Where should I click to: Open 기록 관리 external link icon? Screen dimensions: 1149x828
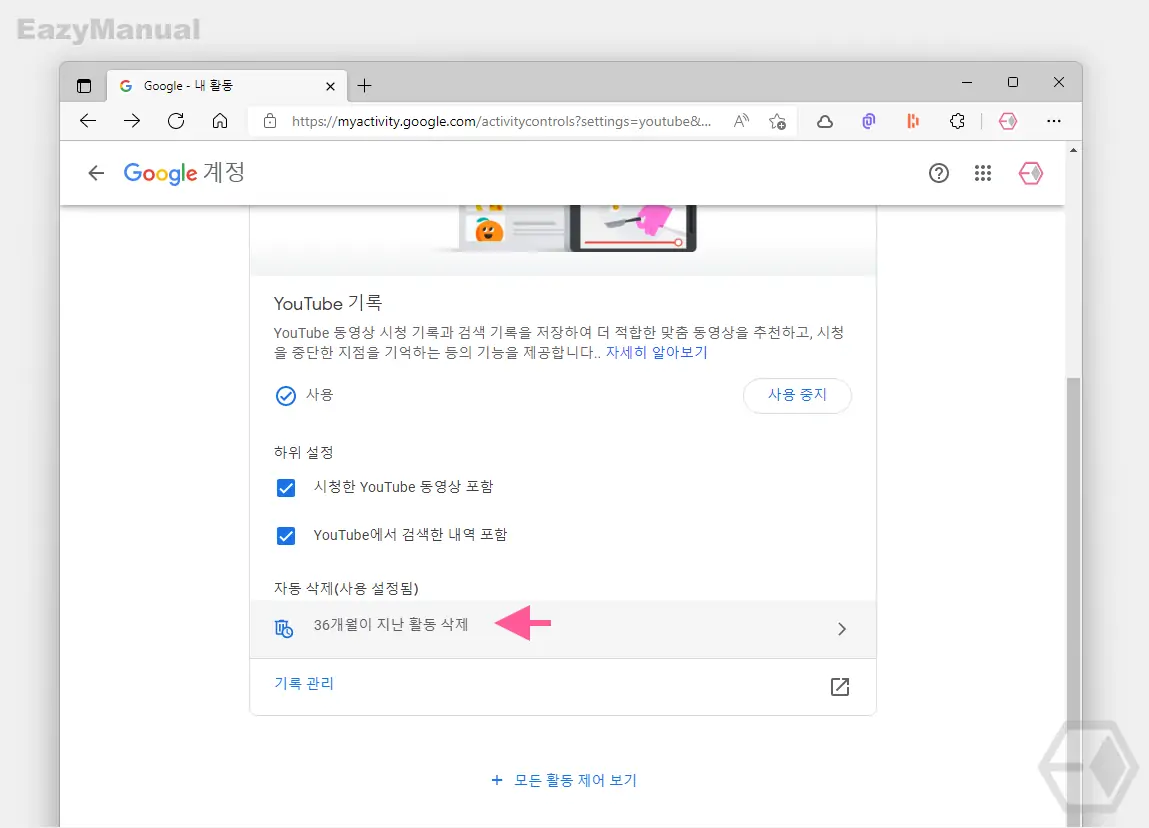tap(840, 687)
